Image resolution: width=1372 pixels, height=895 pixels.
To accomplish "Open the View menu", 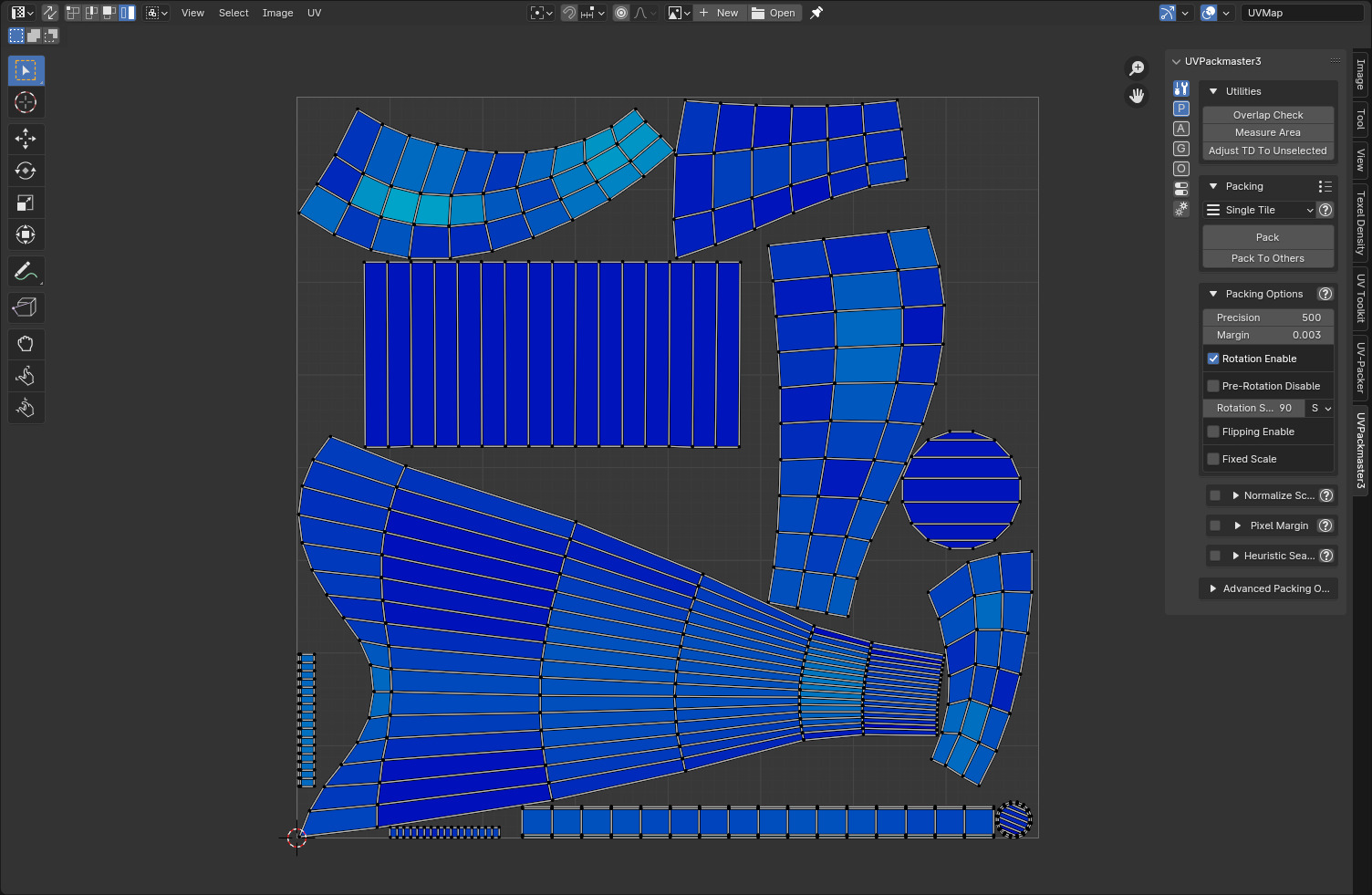I will point(192,13).
